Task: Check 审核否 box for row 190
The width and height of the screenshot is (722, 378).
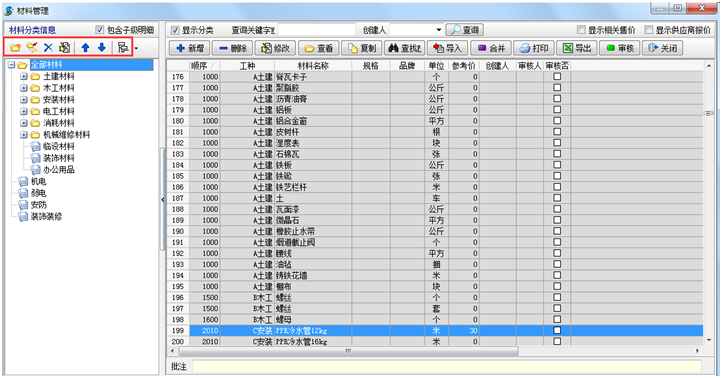Action: tap(557, 231)
